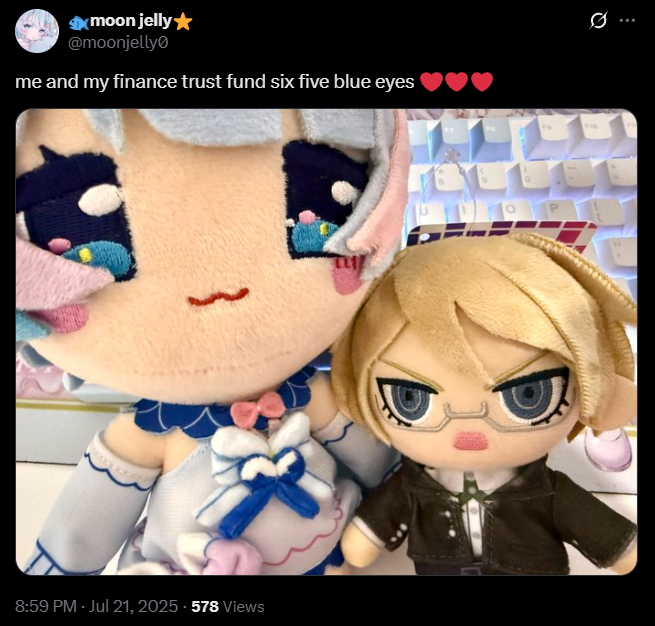Click the display name moon jelly
Screen dimensions: 655x626
131,20
